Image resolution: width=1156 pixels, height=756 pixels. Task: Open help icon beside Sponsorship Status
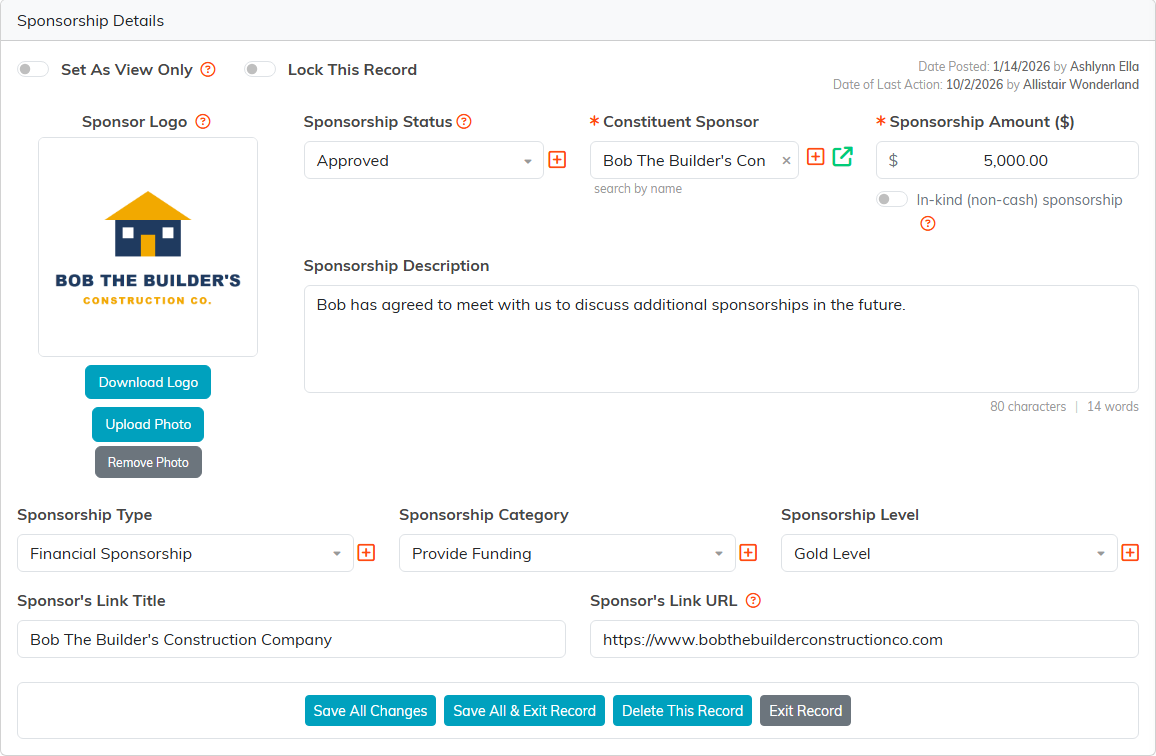(x=464, y=122)
